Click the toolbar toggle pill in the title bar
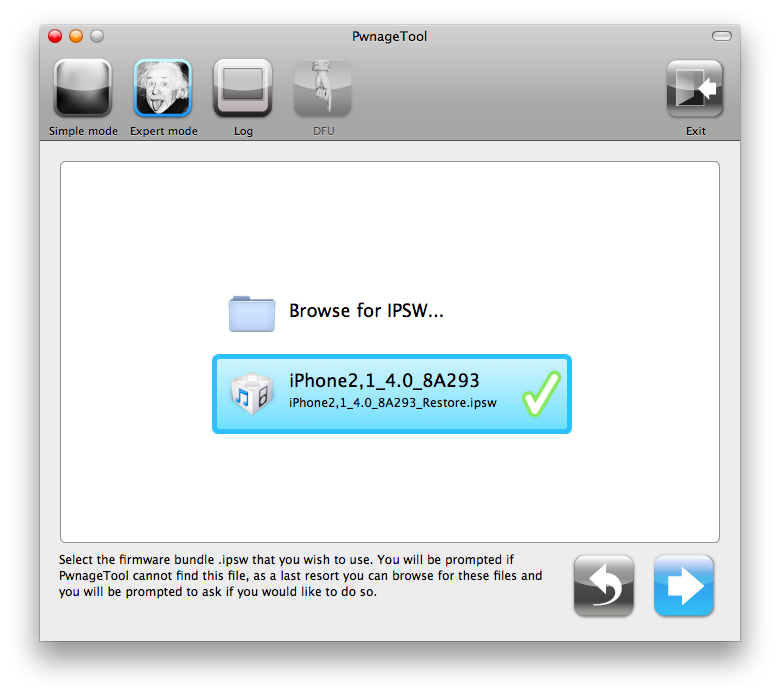 pos(721,36)
